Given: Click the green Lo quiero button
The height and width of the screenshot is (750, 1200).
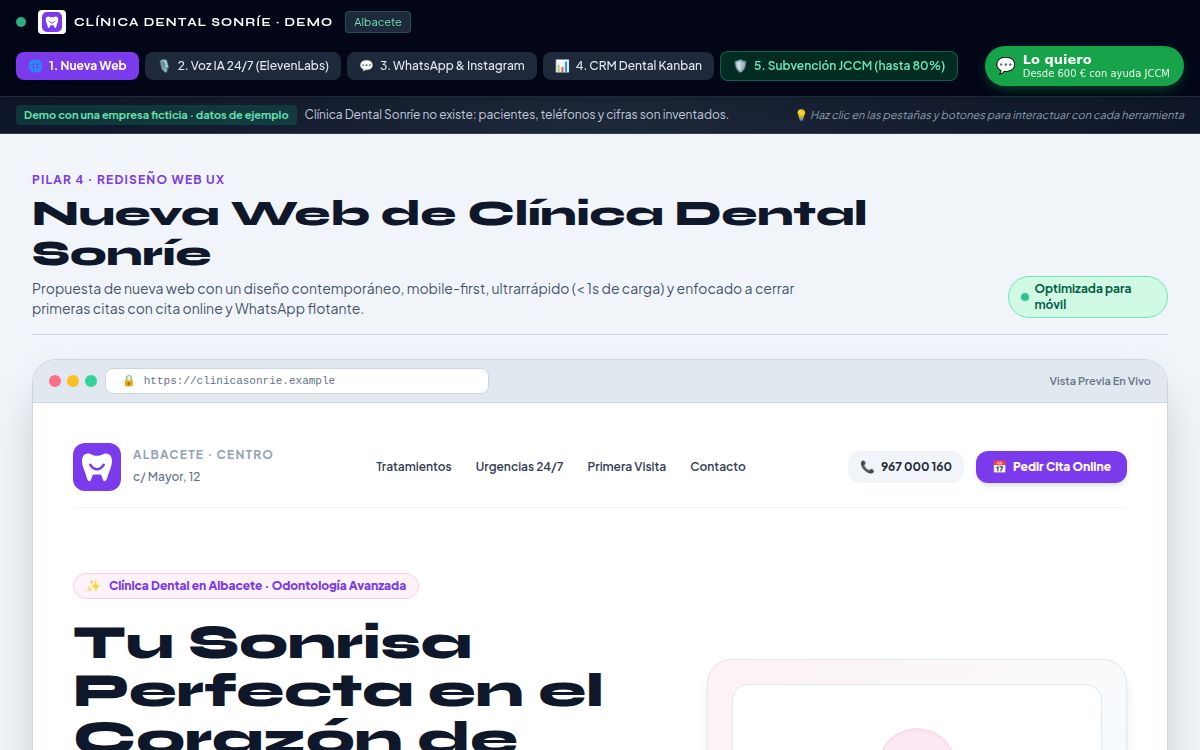Looking at the screenshot, I should [1084, 66].
